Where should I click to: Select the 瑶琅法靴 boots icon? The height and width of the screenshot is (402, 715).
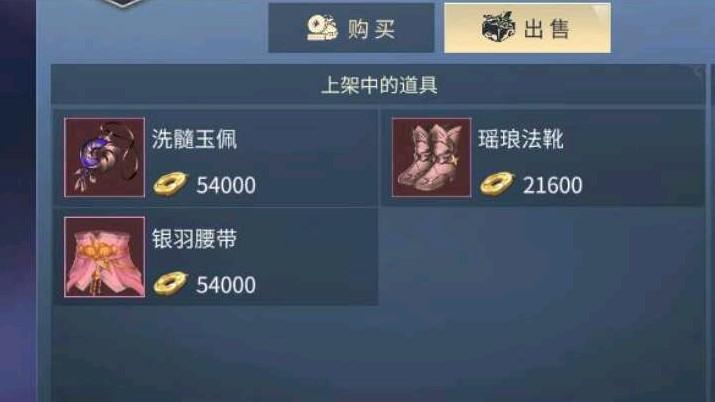[x=431, y=157]
